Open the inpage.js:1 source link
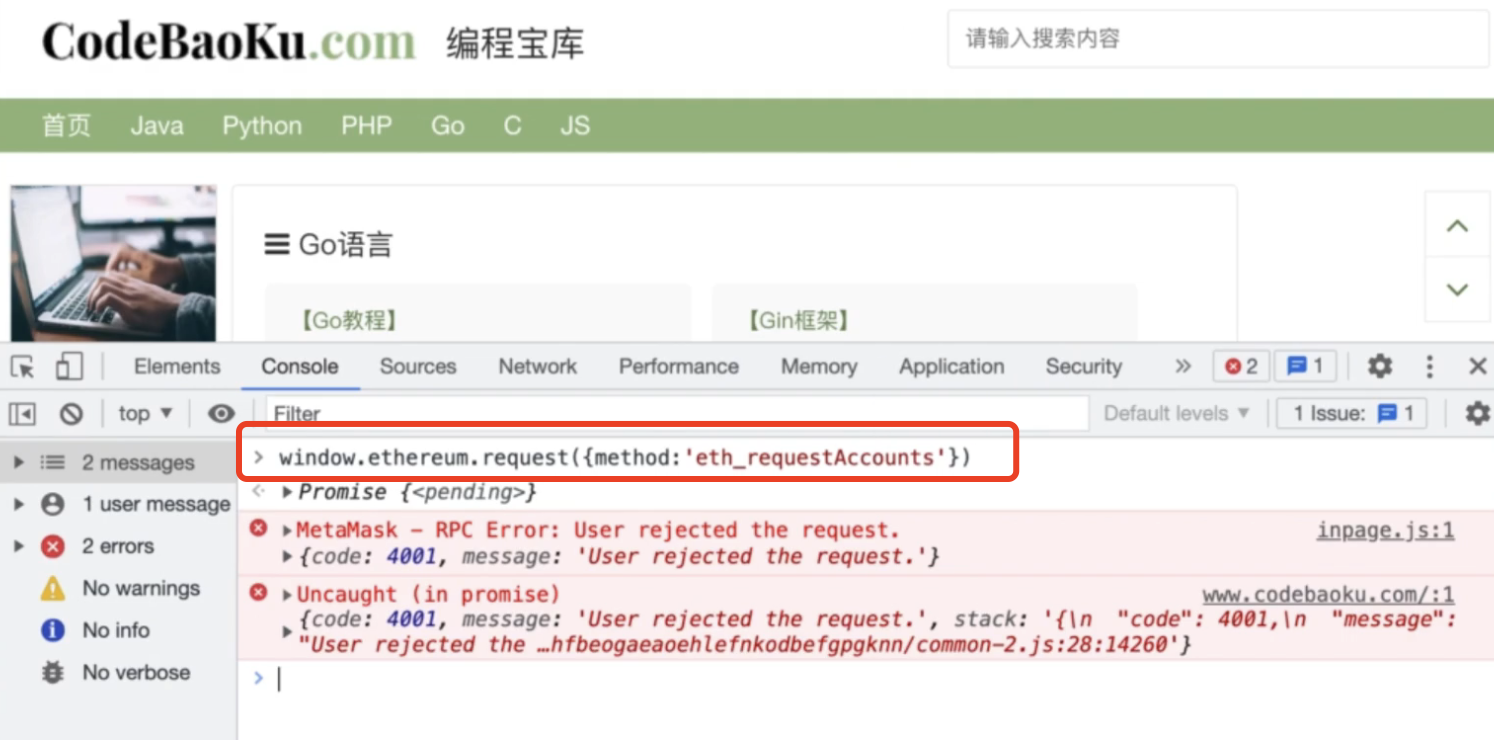 pyautogui.click(x=1384, y=530)
